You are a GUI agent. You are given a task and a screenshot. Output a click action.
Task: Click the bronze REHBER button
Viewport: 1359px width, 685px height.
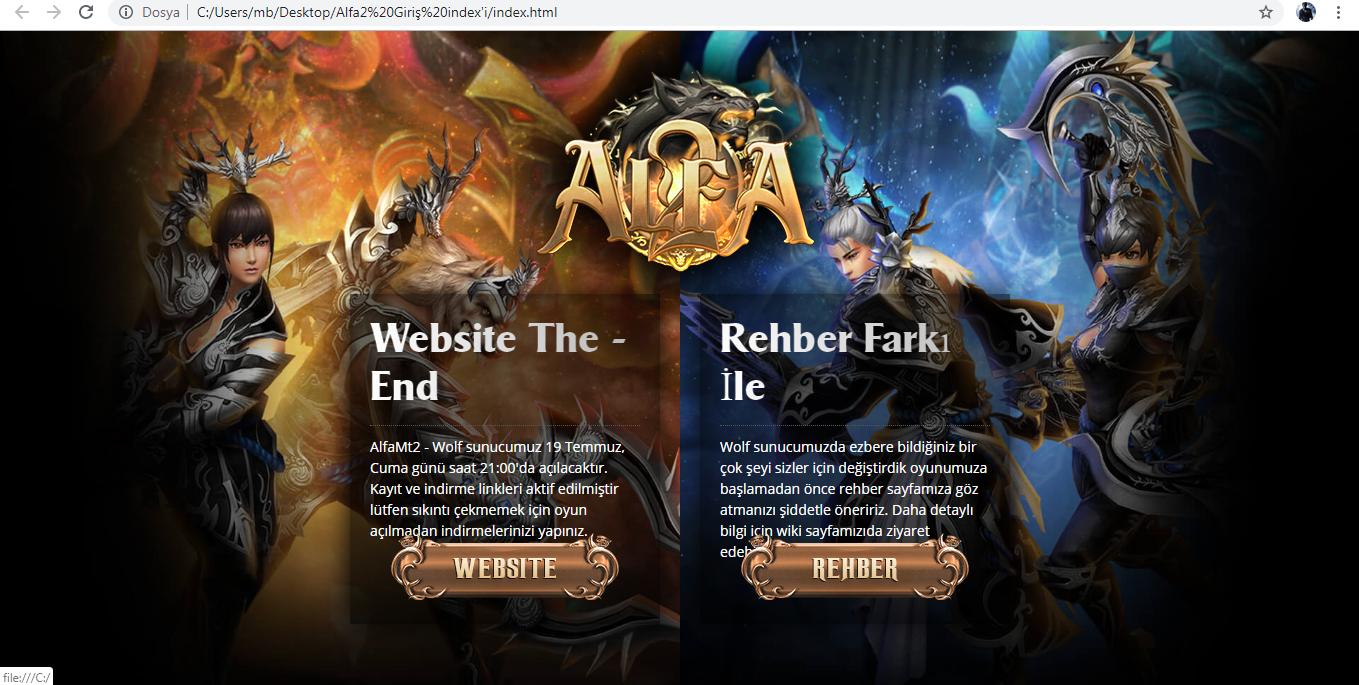(855, 568)
